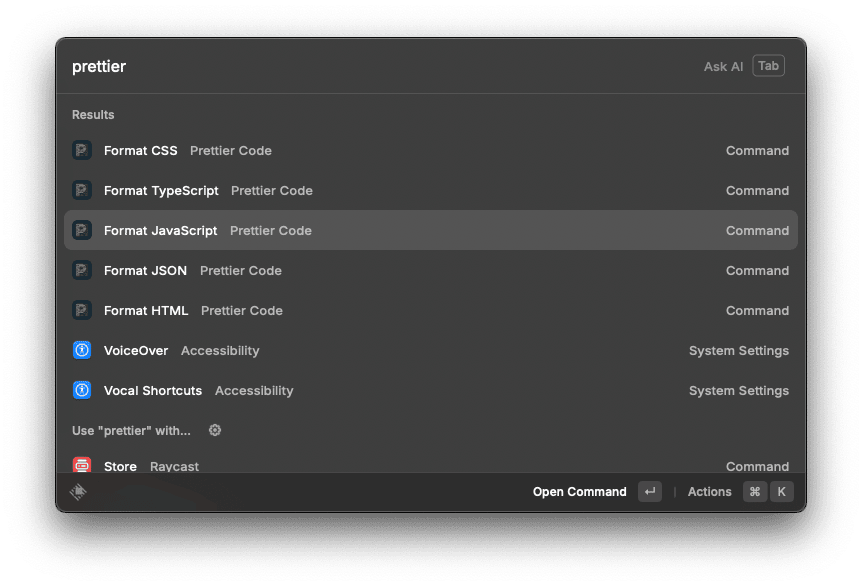Viewport: 862px width, 586px height.
Task: Select the Format HTML command
Action: pos(431,311)
